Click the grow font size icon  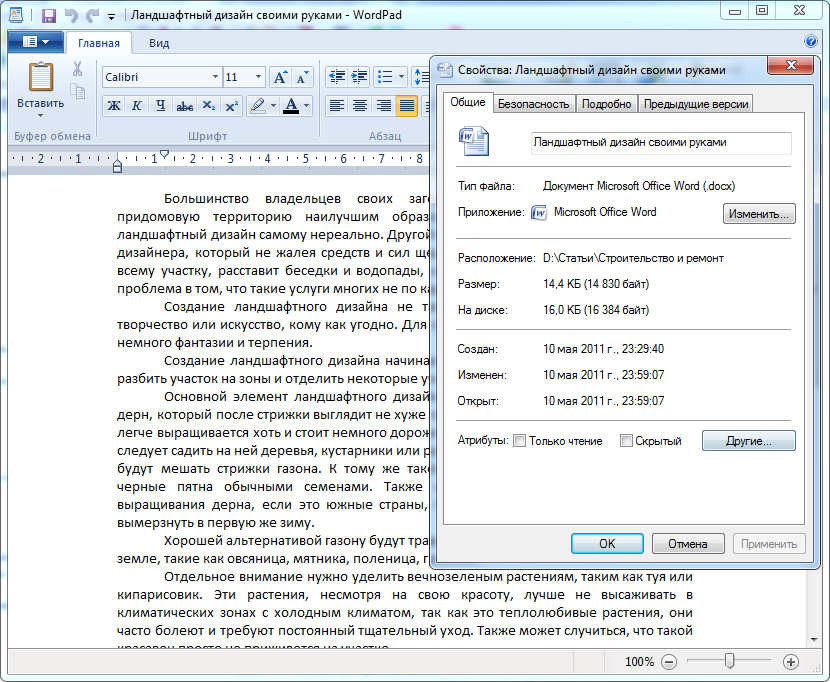pos(280,77)
